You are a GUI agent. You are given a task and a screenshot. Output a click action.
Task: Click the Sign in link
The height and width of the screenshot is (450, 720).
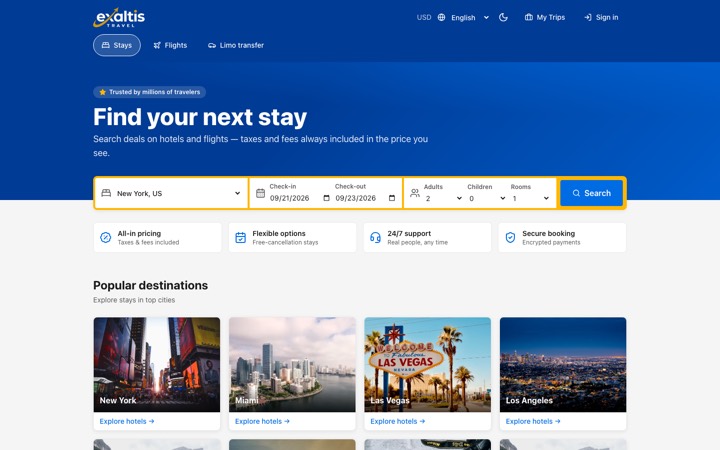(601, 17)
